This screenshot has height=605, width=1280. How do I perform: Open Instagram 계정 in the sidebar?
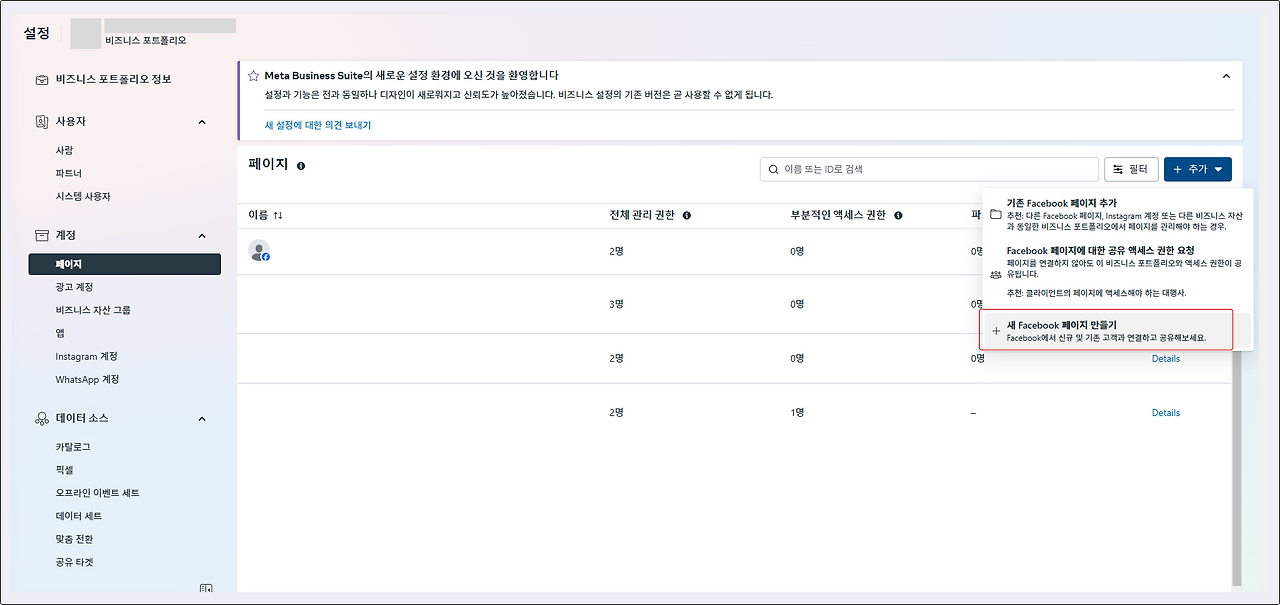tap(87, 357)
